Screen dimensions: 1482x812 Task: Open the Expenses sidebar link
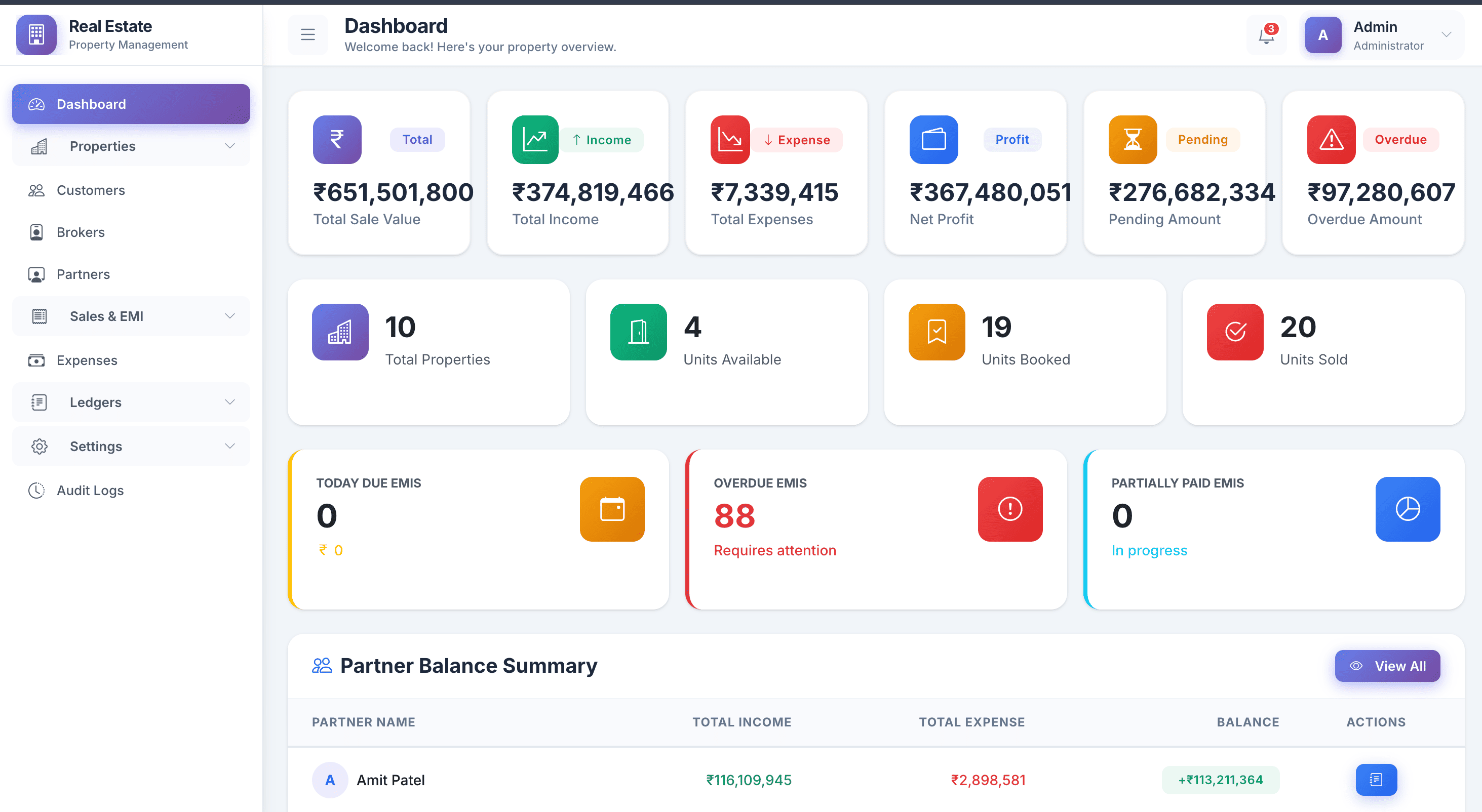click(x=87, y=360)
